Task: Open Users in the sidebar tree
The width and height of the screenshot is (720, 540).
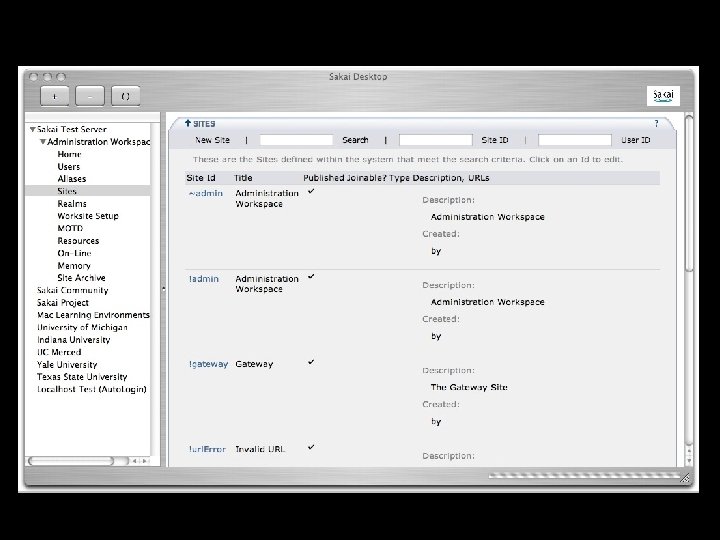Action: pyautogui.click(x=69, y=167)
